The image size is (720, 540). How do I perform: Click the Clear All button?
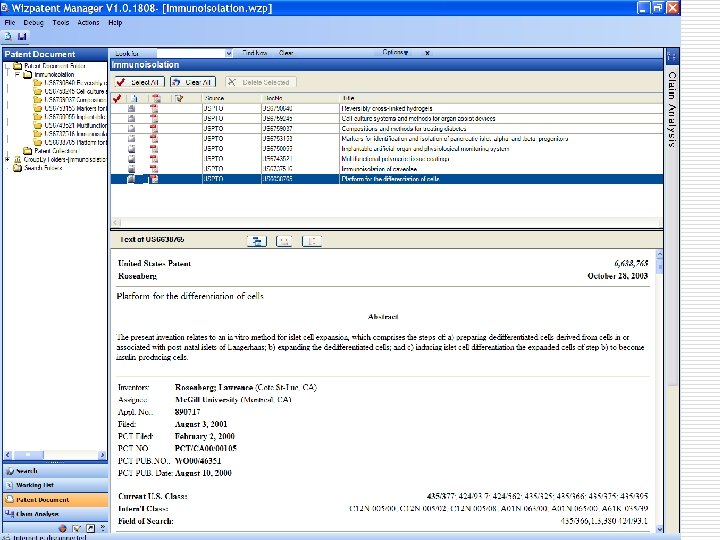tap(192, 82)
